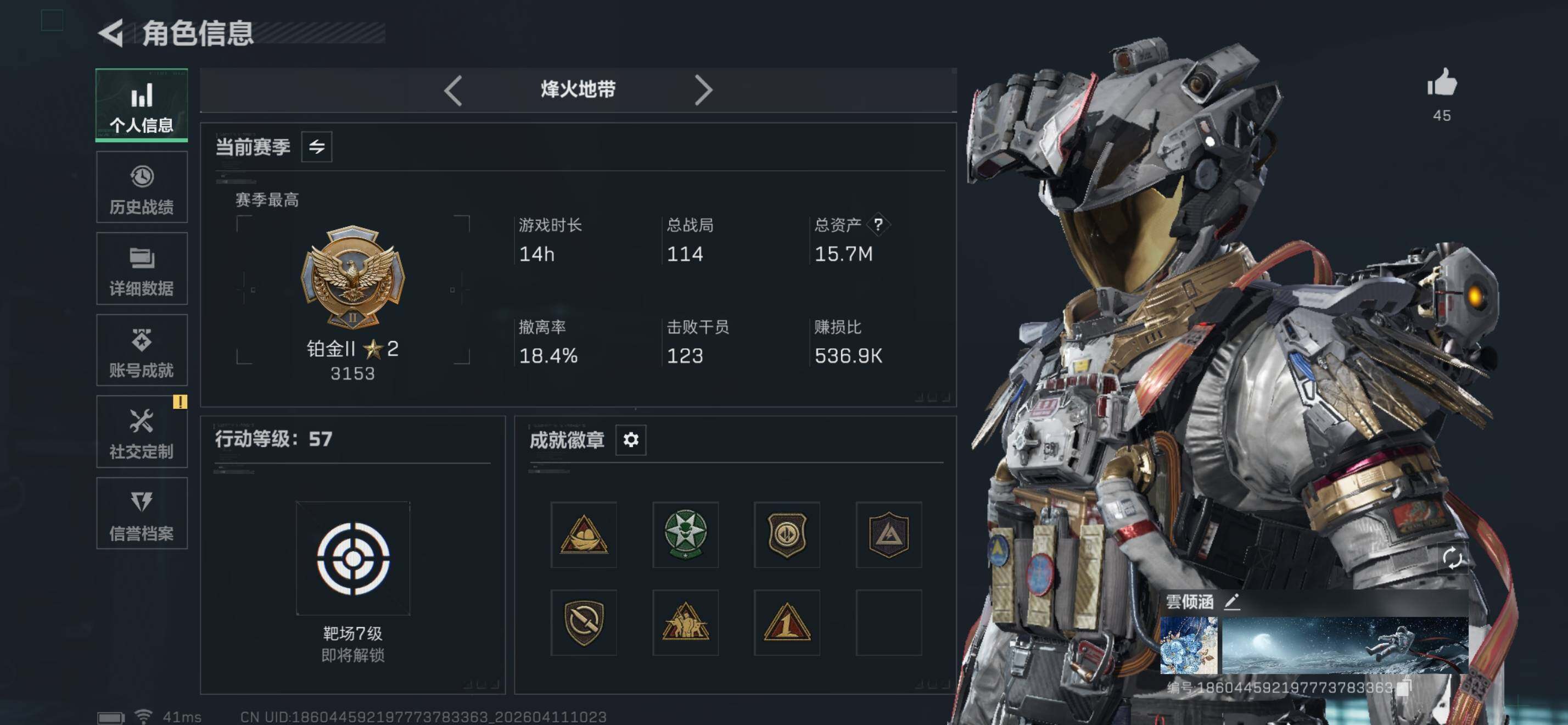
Task: Select the 详细数据 sidebar item
Action: coord(141,269)
